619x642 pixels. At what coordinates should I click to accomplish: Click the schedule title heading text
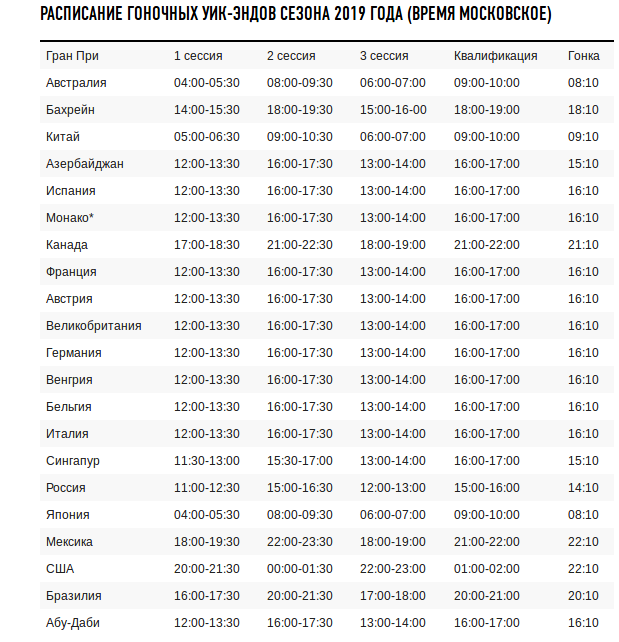tap(296, 14)
